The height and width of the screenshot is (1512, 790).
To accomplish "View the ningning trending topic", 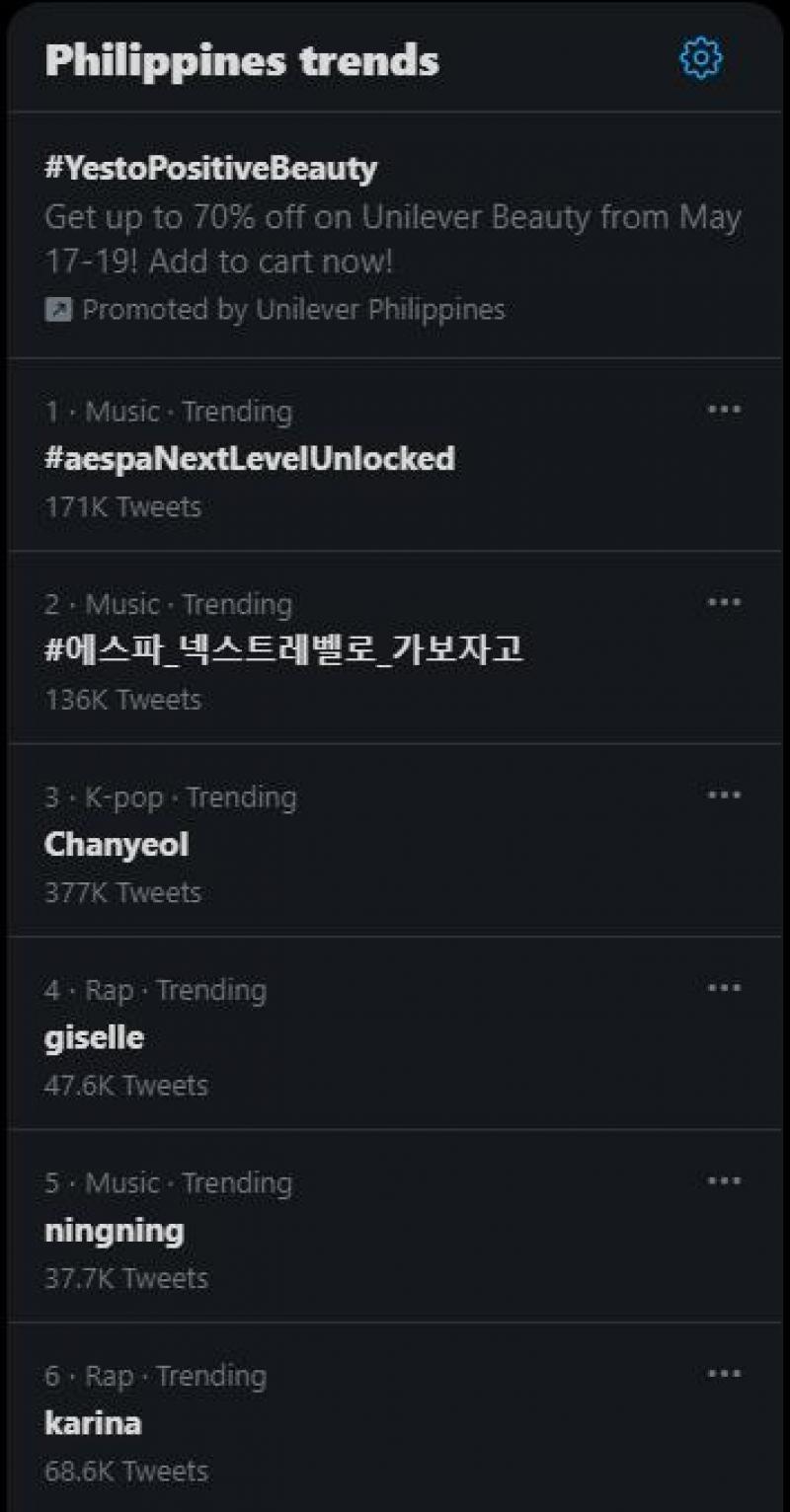I will (x=115, y=1231).
